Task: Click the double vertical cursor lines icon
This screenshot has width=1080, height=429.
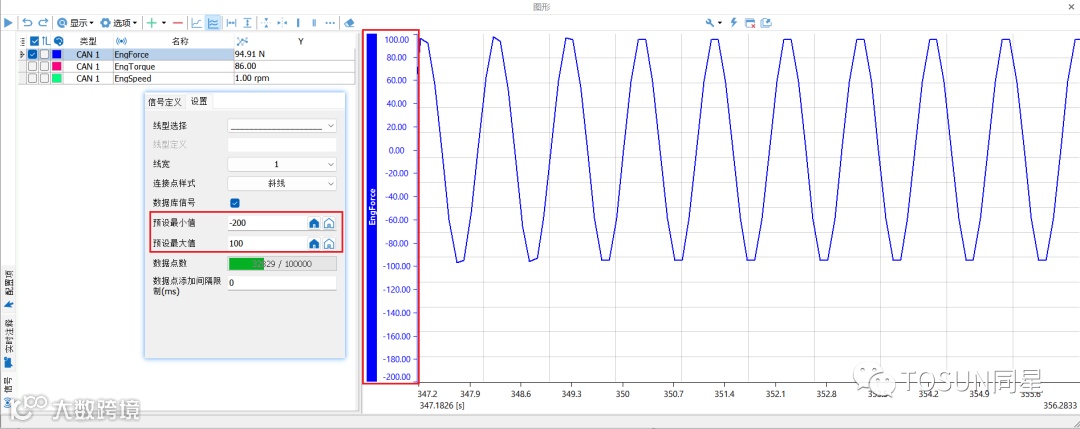Action: point(314,23)
